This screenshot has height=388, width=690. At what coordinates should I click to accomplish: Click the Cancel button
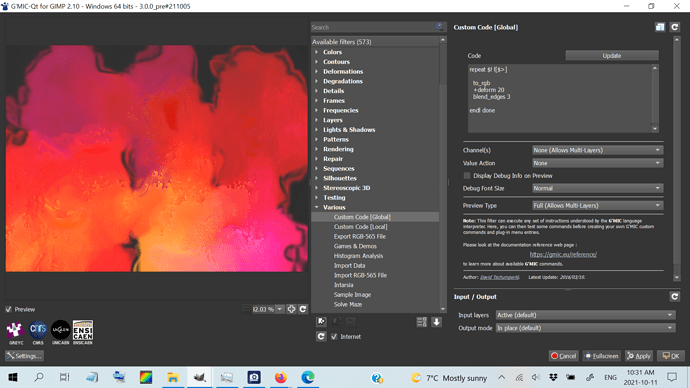point(564,356)
